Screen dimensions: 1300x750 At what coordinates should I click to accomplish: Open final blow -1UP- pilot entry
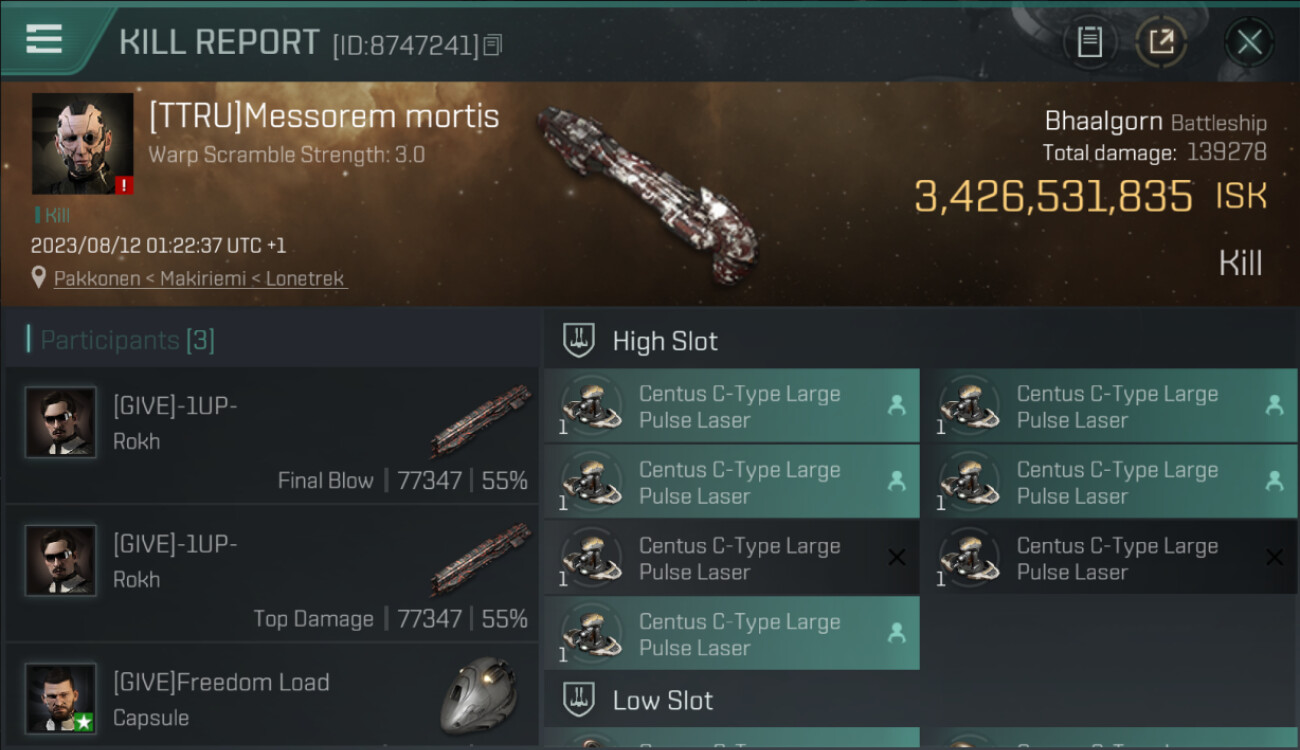pyautogui.click(x=270, y=435)
